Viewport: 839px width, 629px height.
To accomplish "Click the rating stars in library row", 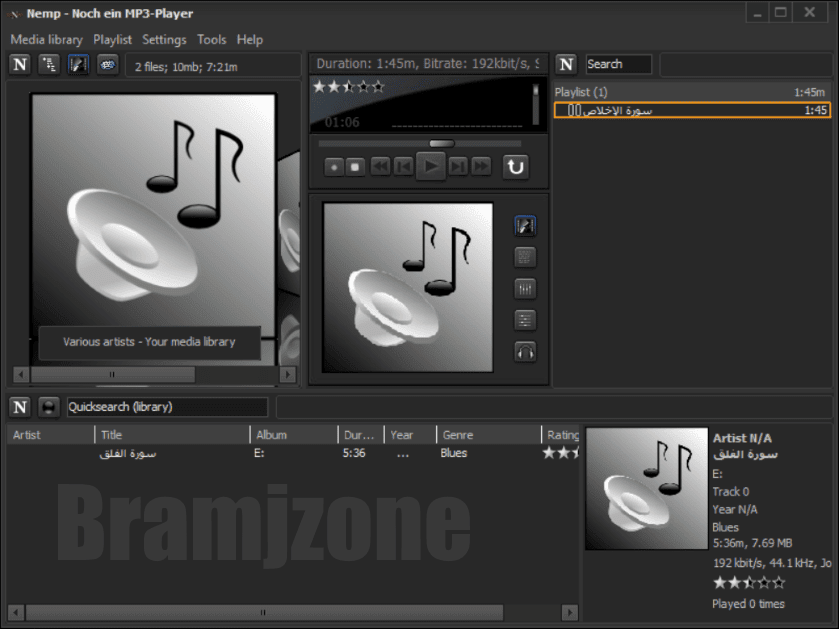I will point(561,453).
